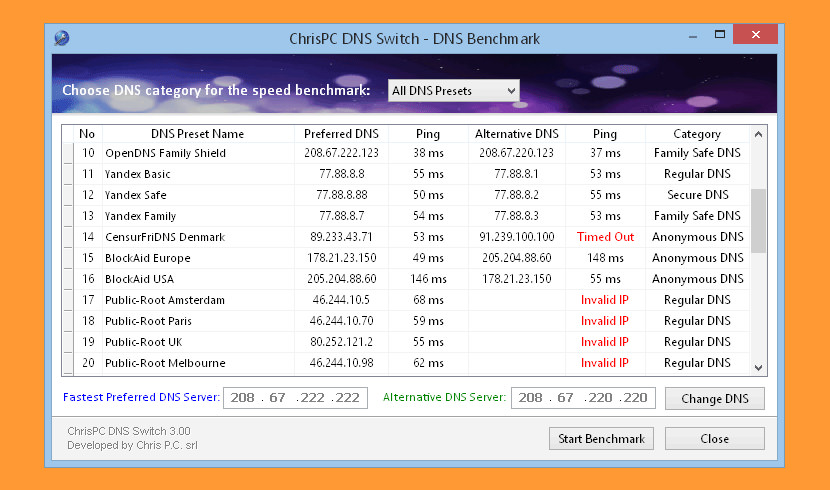The width and height of the screenshot is (830, 490).
Task: Click the scroll down arrow of the list
Action: pos(758,368)
